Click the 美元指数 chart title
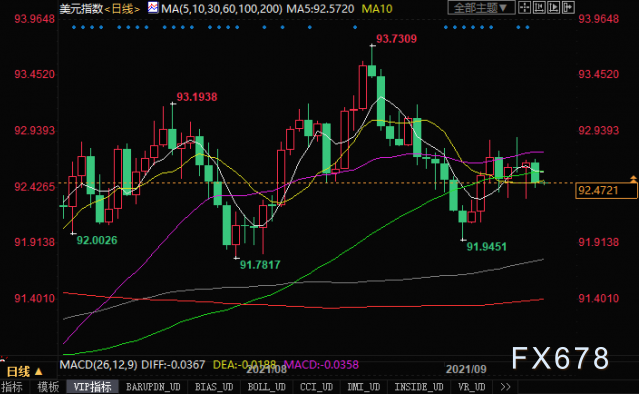640x394 pixels. 82,9
